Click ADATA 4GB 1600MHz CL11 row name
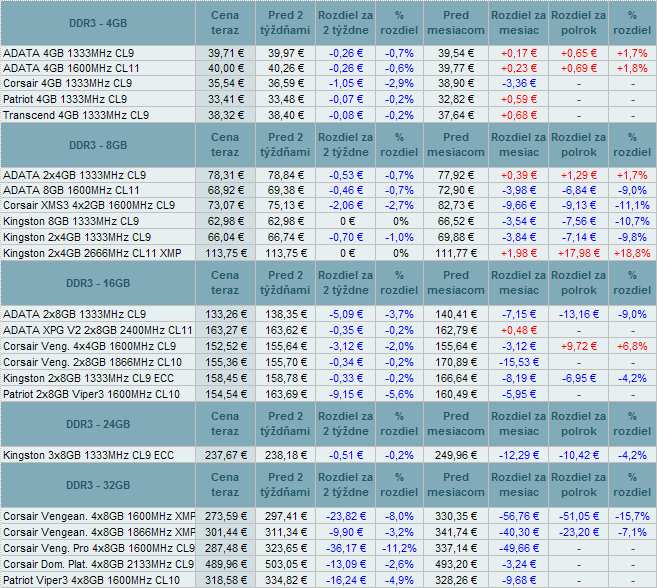Viewport: 657px width, 588px height. [71, 68]
